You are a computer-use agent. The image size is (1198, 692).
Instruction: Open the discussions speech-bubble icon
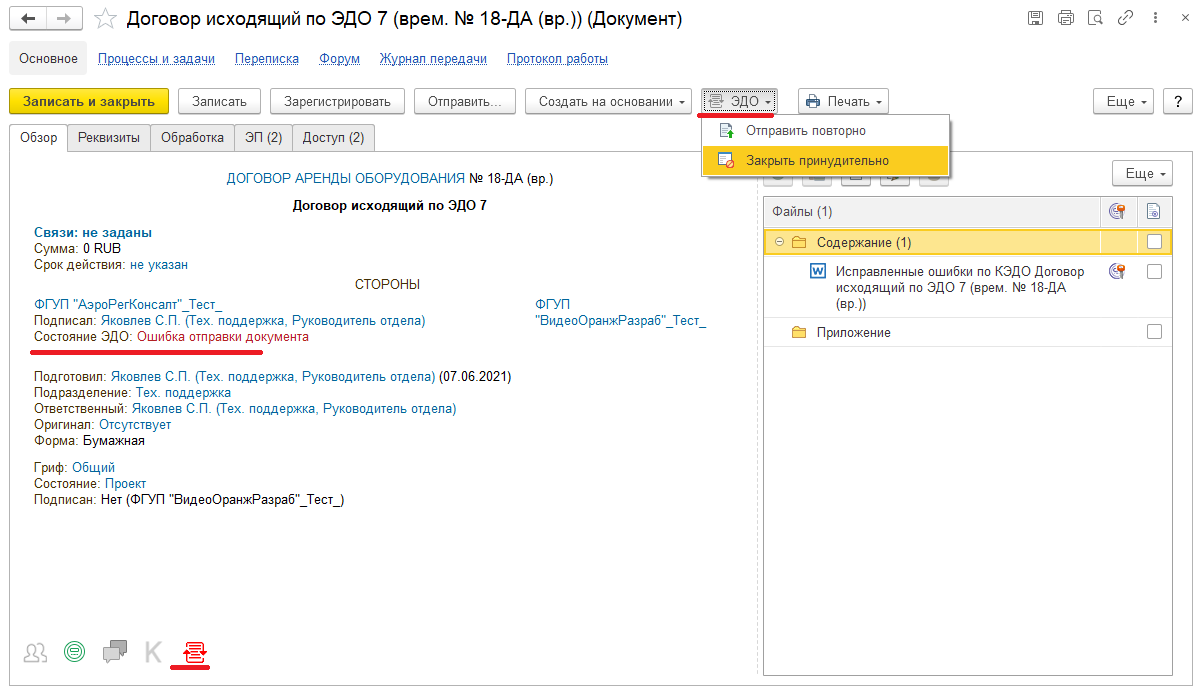[x=115, y=653]
